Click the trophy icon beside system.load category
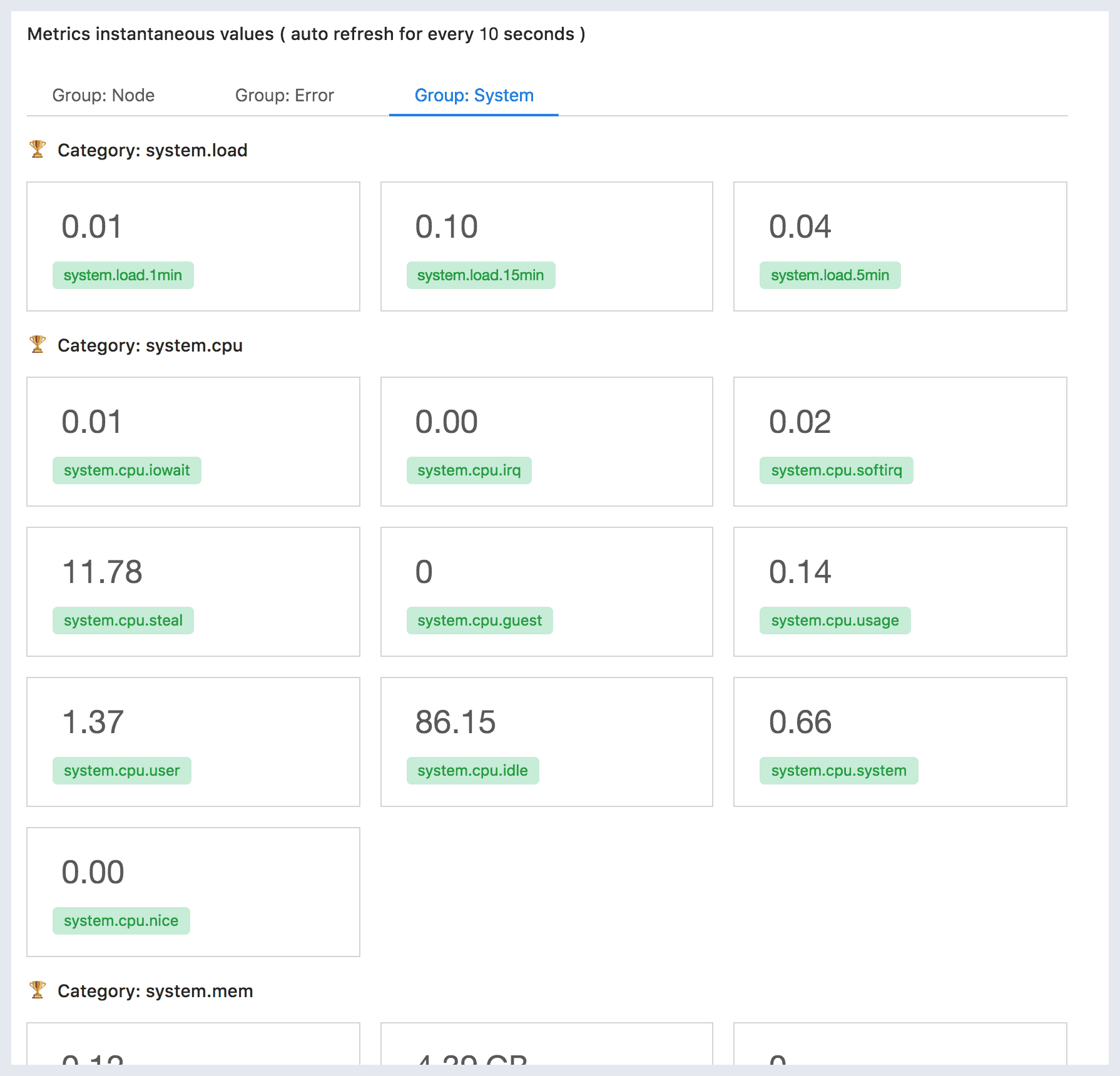This screenshot has height=1076, width=1120. pyautogui.click(x=38, y=150)
